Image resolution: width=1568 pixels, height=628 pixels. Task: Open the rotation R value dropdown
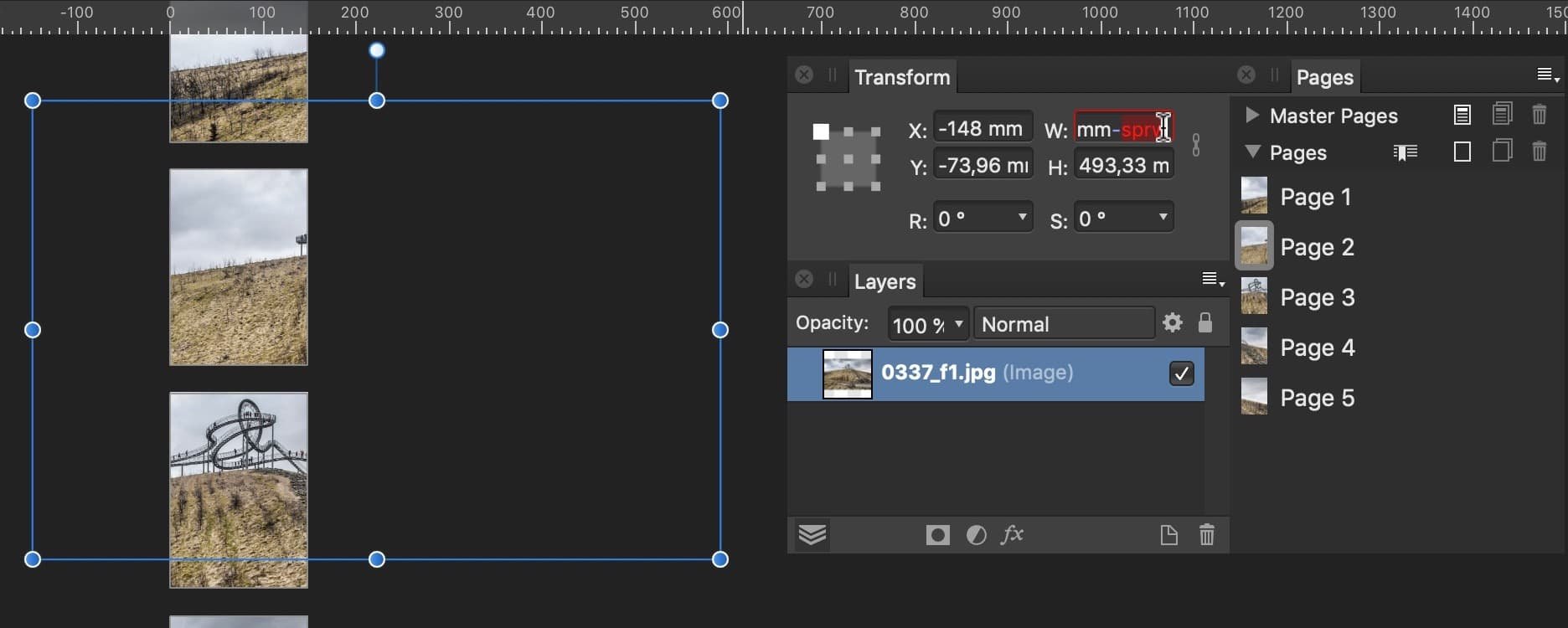tap(1022, 217)
